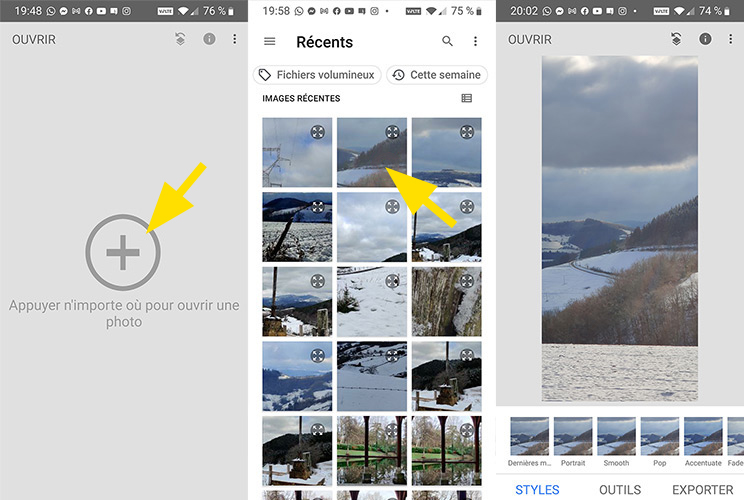Switch to the OUTILS tab
The image size is (744, 500).
[x=620, y=490]
